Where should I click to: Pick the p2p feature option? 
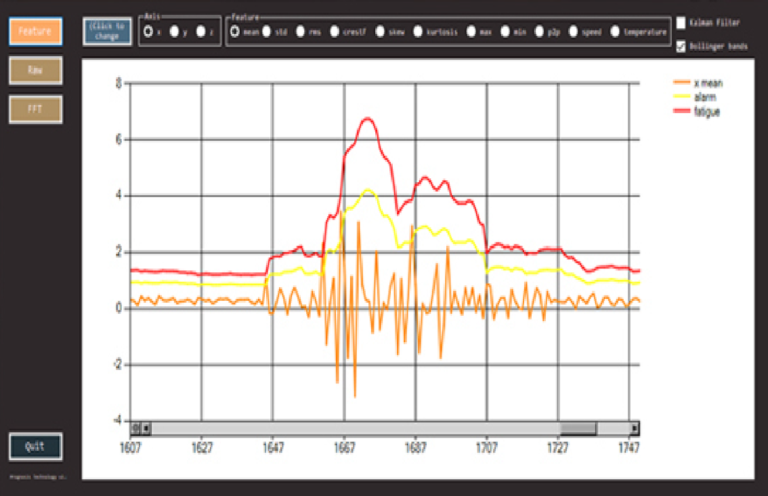click(x=540, y=32)
